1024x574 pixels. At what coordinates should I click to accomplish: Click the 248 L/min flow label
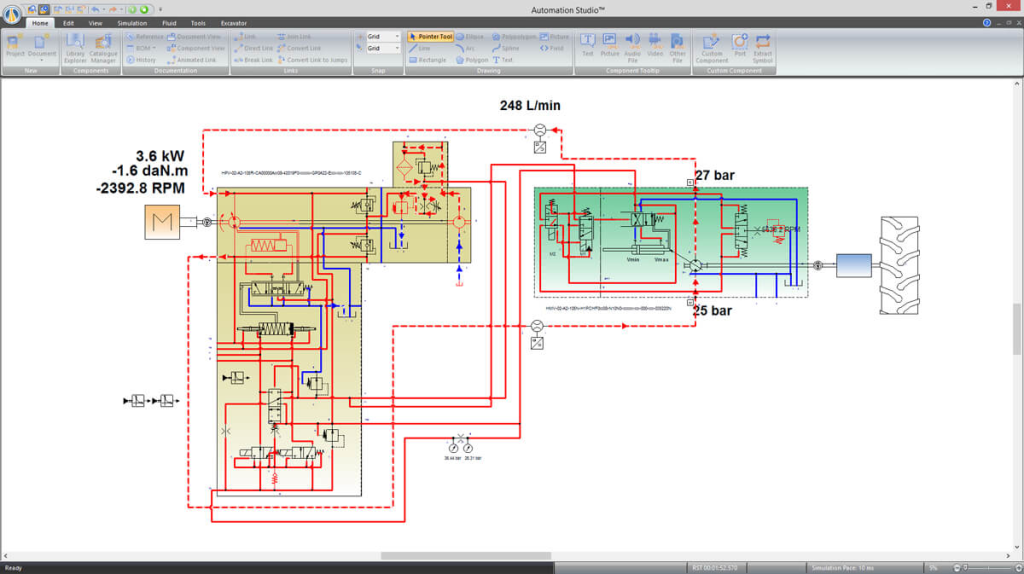[x=530, y=105]
